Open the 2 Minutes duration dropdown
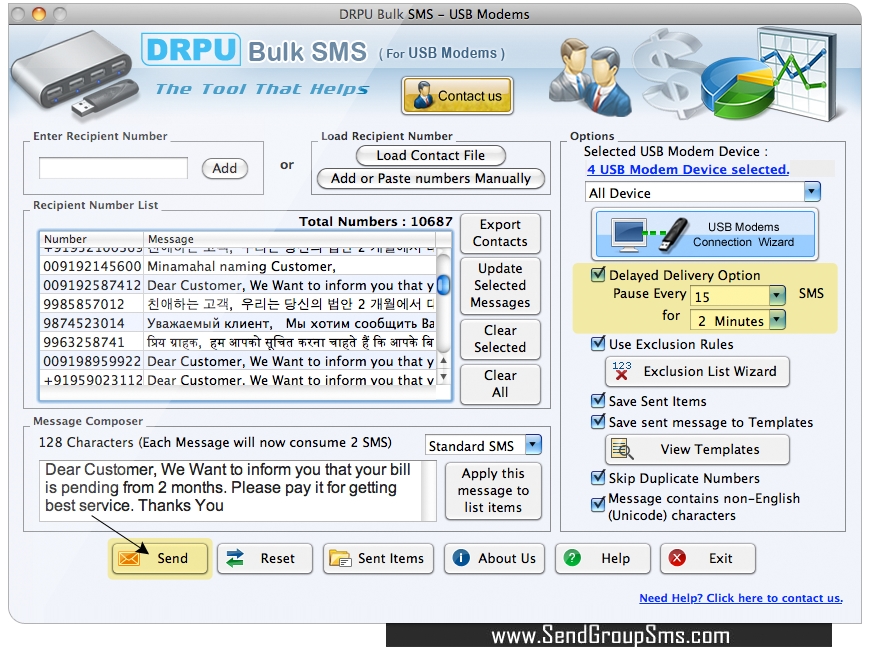870x649 pixels. tap(777, 320)
